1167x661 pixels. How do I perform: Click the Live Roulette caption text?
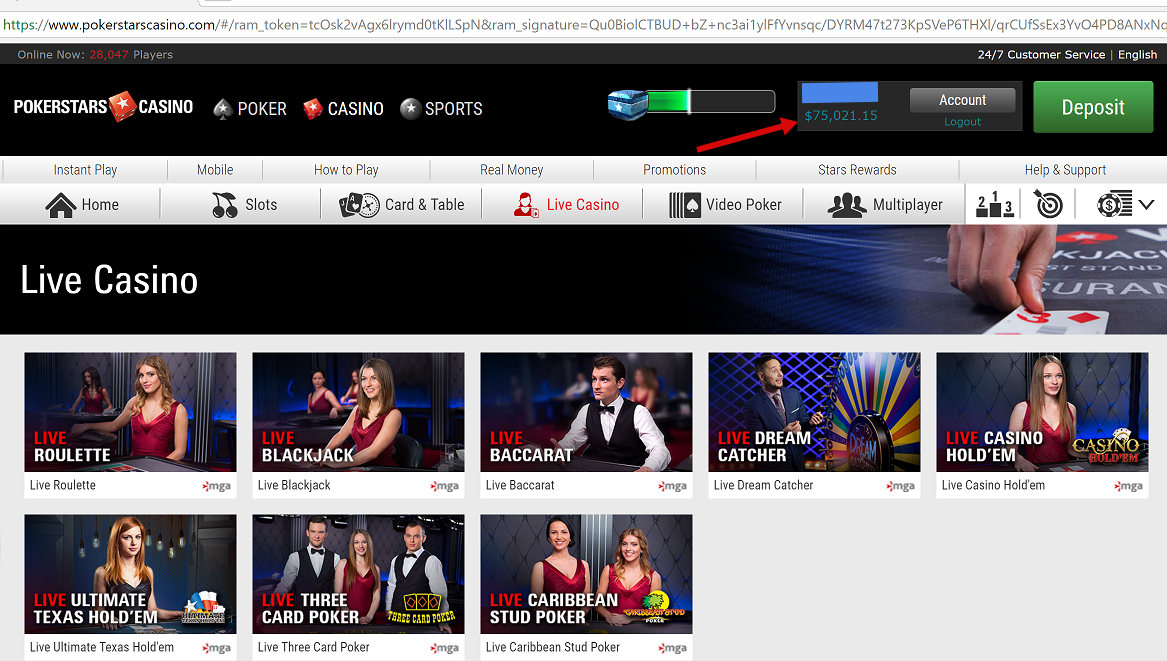[x=63, y=485]
